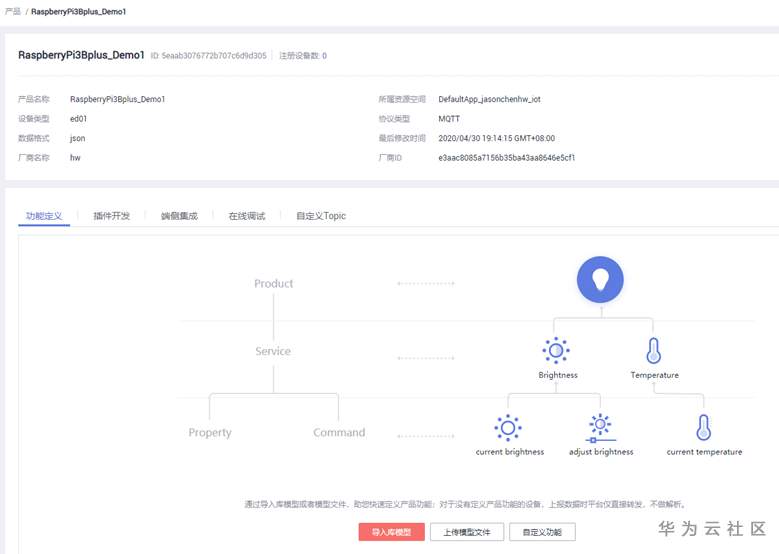The image size is (779, 554).
Task: Click the 自定义功能 button
Action: tap(542, 532)
